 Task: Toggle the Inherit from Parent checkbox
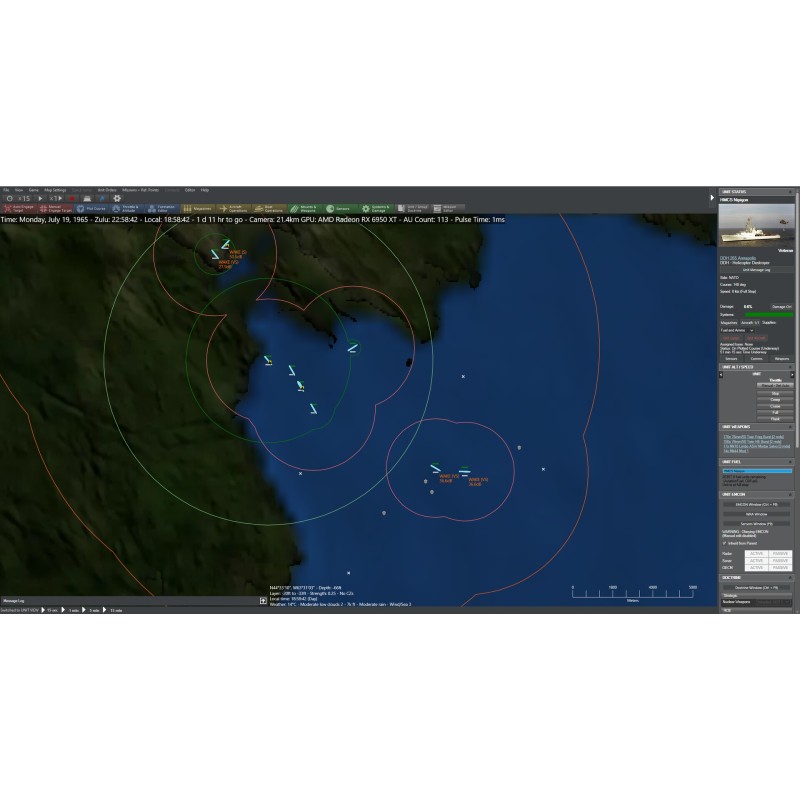click(x=724, y=544)
